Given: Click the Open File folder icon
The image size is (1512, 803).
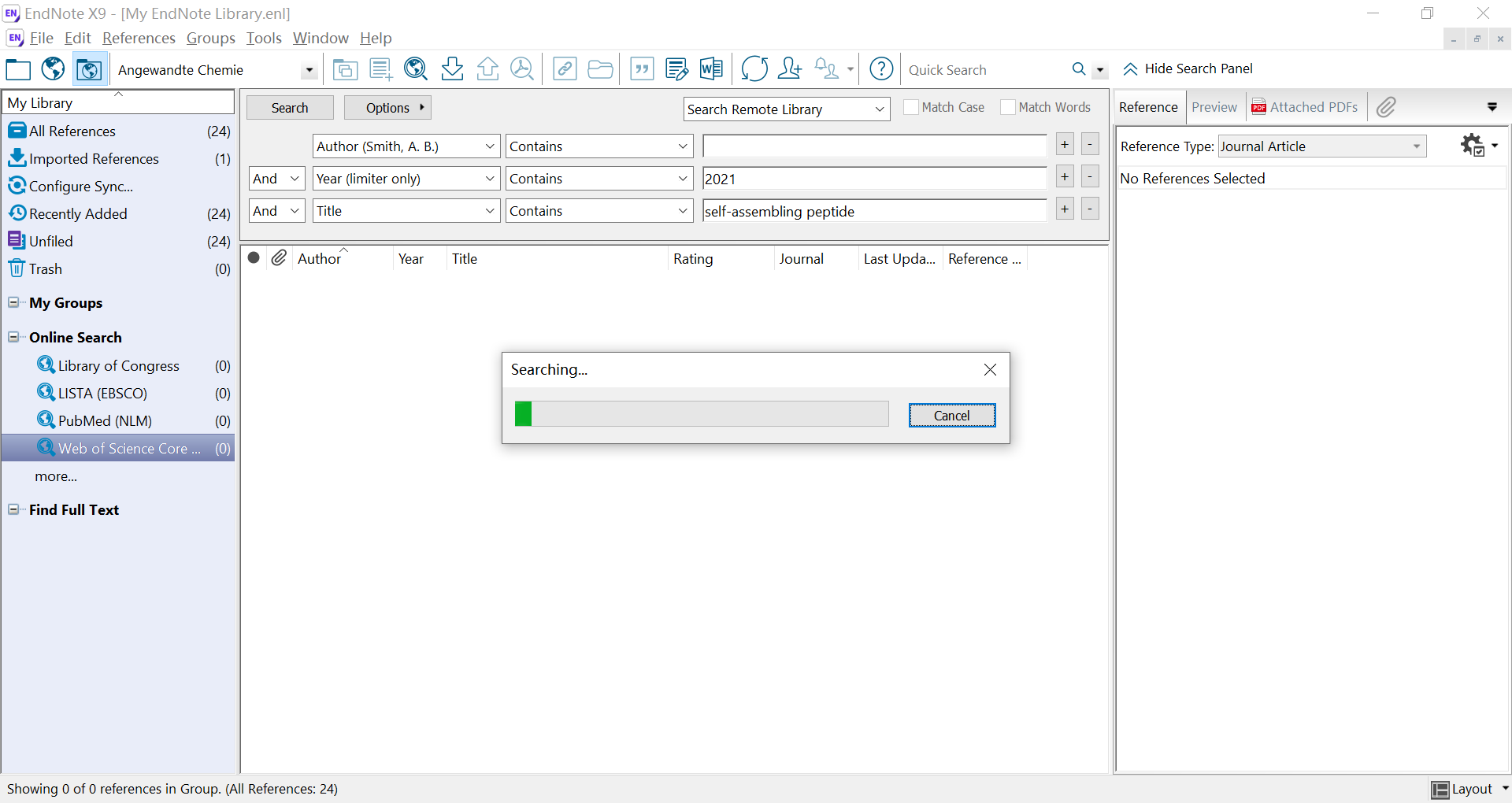Looking at the screenshot, I should pyautogui.click(x=600, y=69).
